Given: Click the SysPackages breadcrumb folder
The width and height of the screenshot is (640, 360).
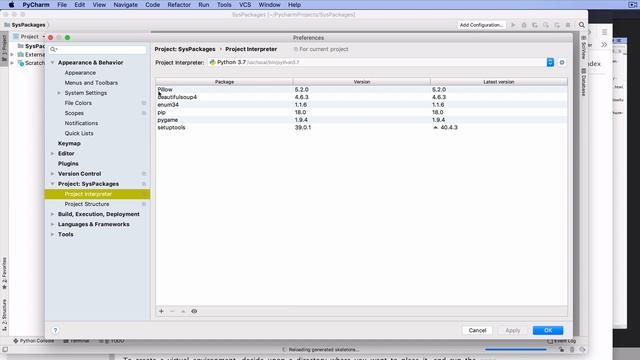Looking at the screenshot, I should pyautogui.click(x=25, y=25).
